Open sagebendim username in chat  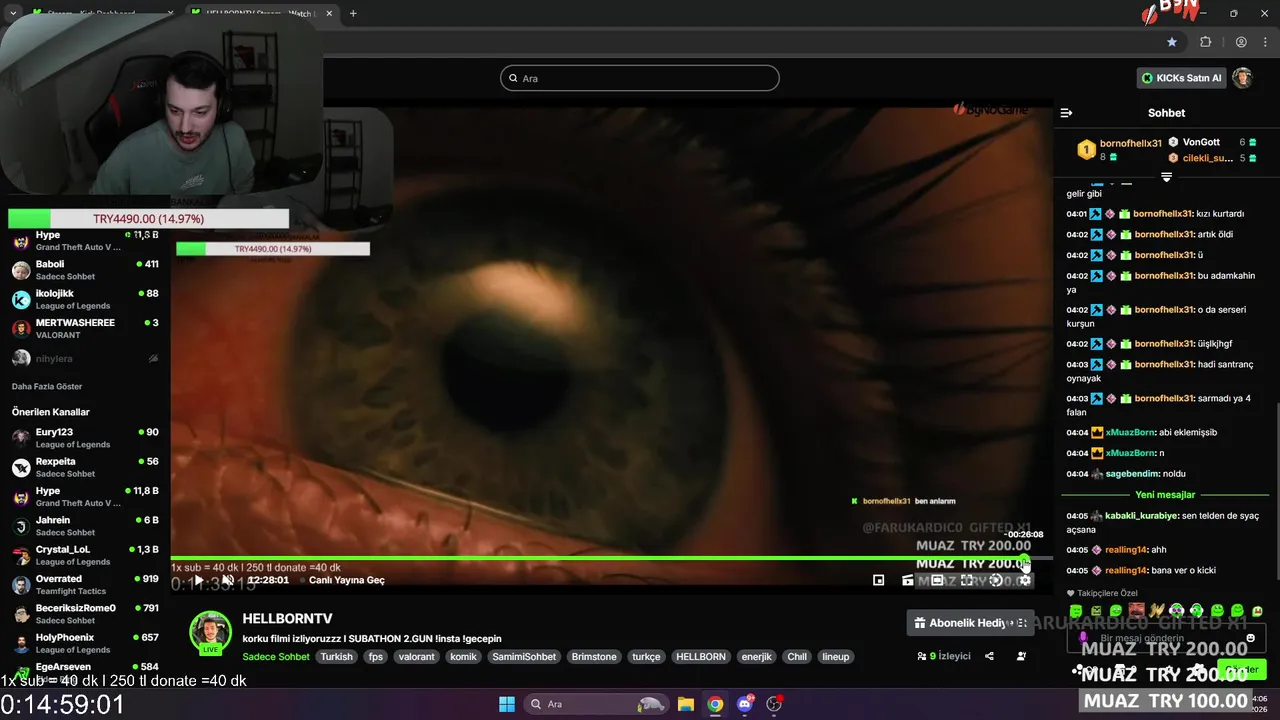pos(1132,474)
